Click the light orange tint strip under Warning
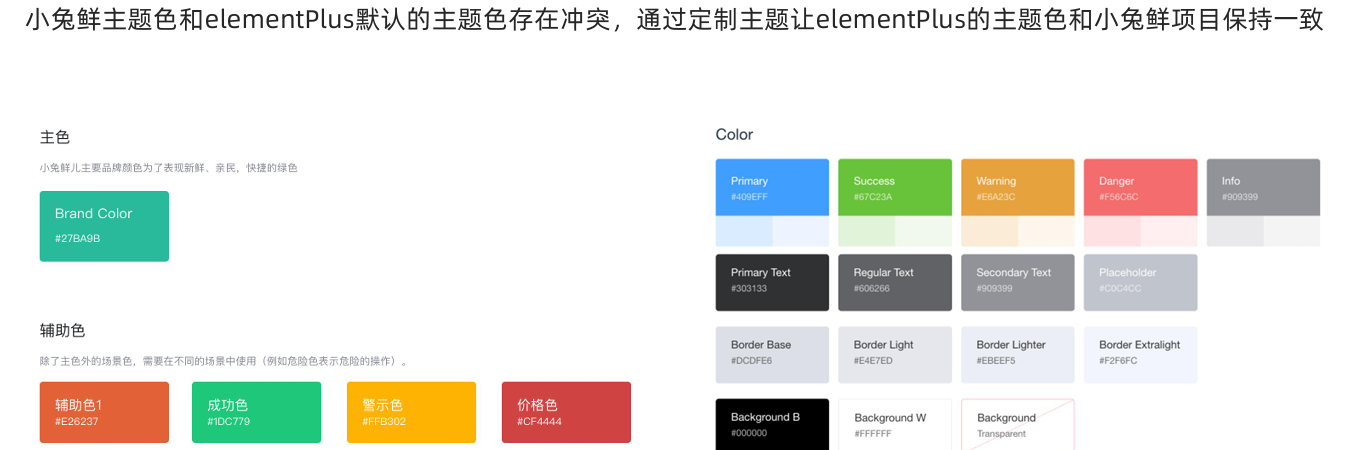This screenshot has width=1363, height=450. 1018,231
